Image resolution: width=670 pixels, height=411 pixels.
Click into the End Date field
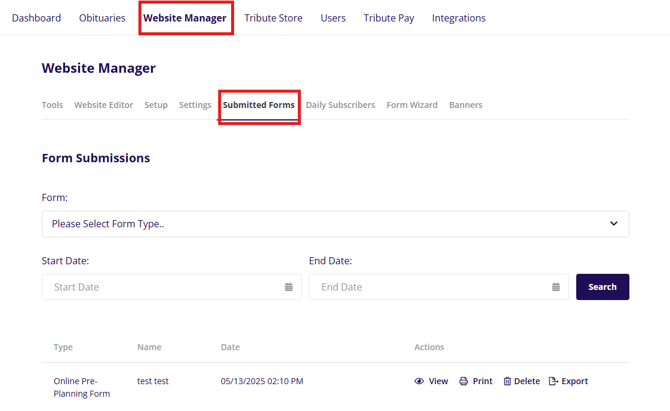tap(427, 287)
